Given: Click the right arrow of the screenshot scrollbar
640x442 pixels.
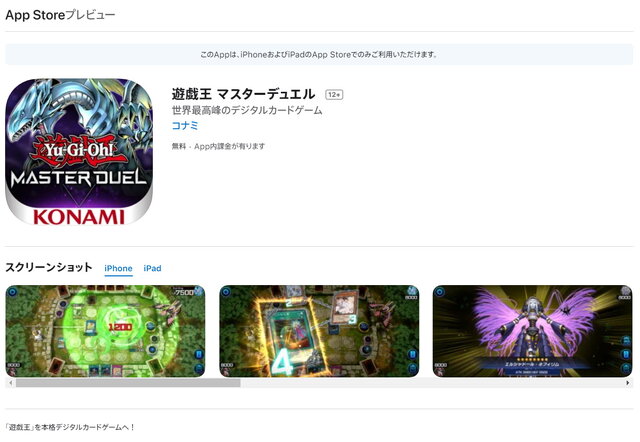Looking at the screenshot, I should point(628,383).
